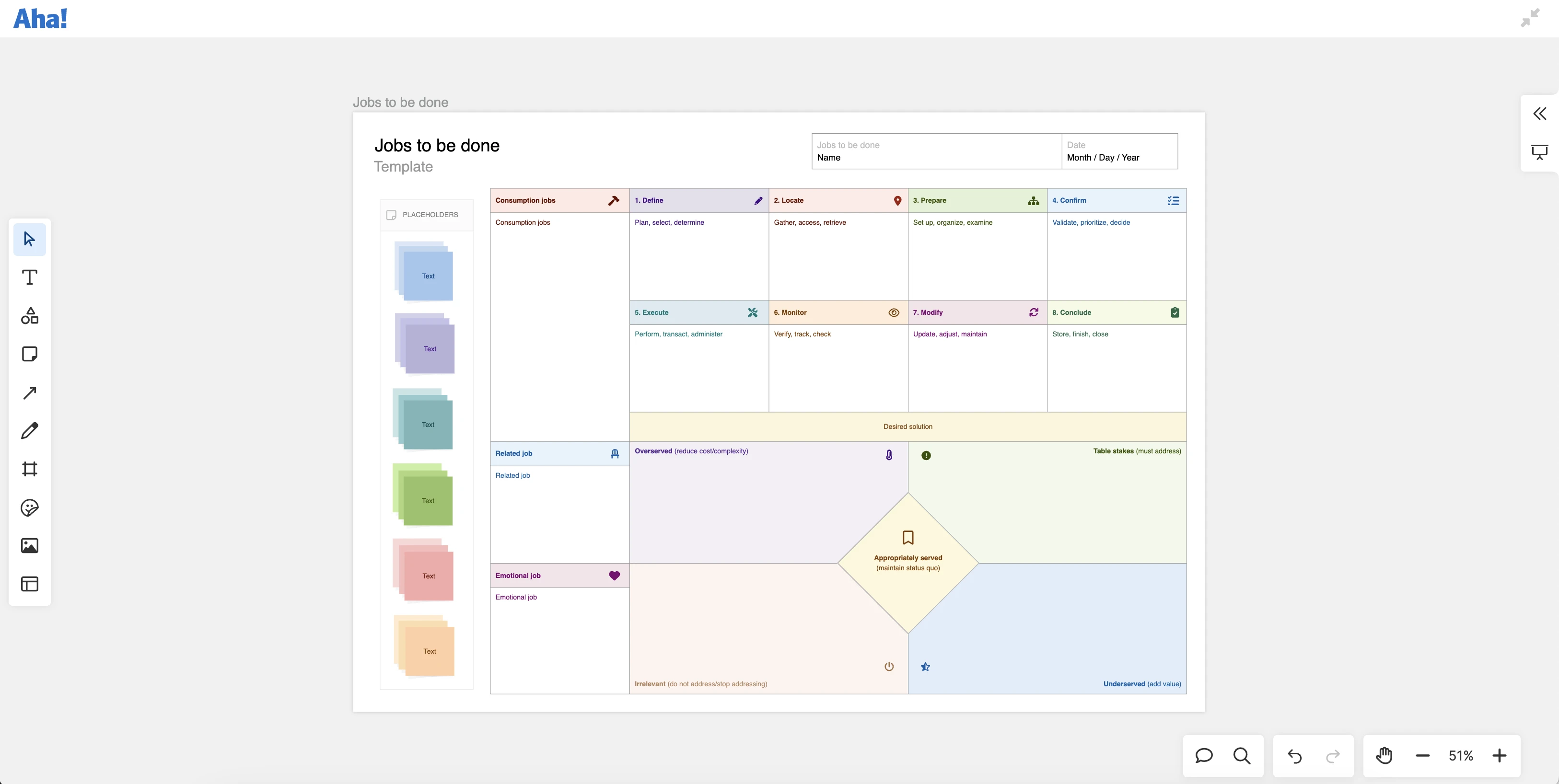Select the Image insert tool
This screenshot has width=1559, height=784.
point(29,546)
